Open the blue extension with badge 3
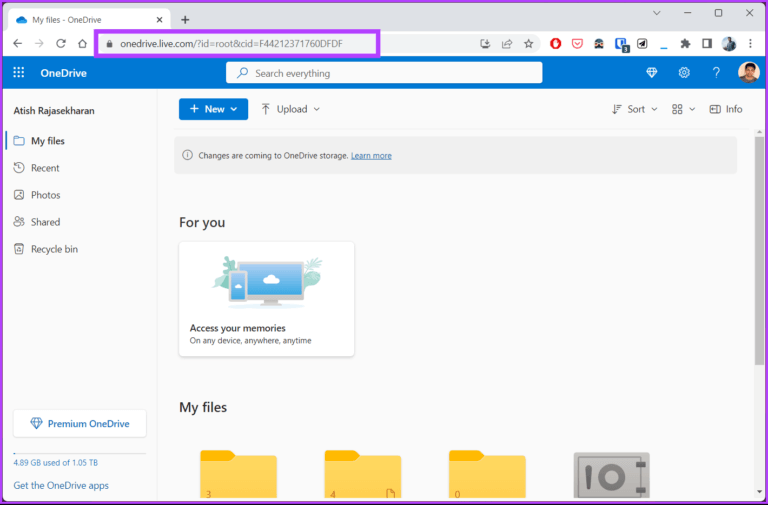The width and height of the screenshot is (768, 505). point(622,45)
